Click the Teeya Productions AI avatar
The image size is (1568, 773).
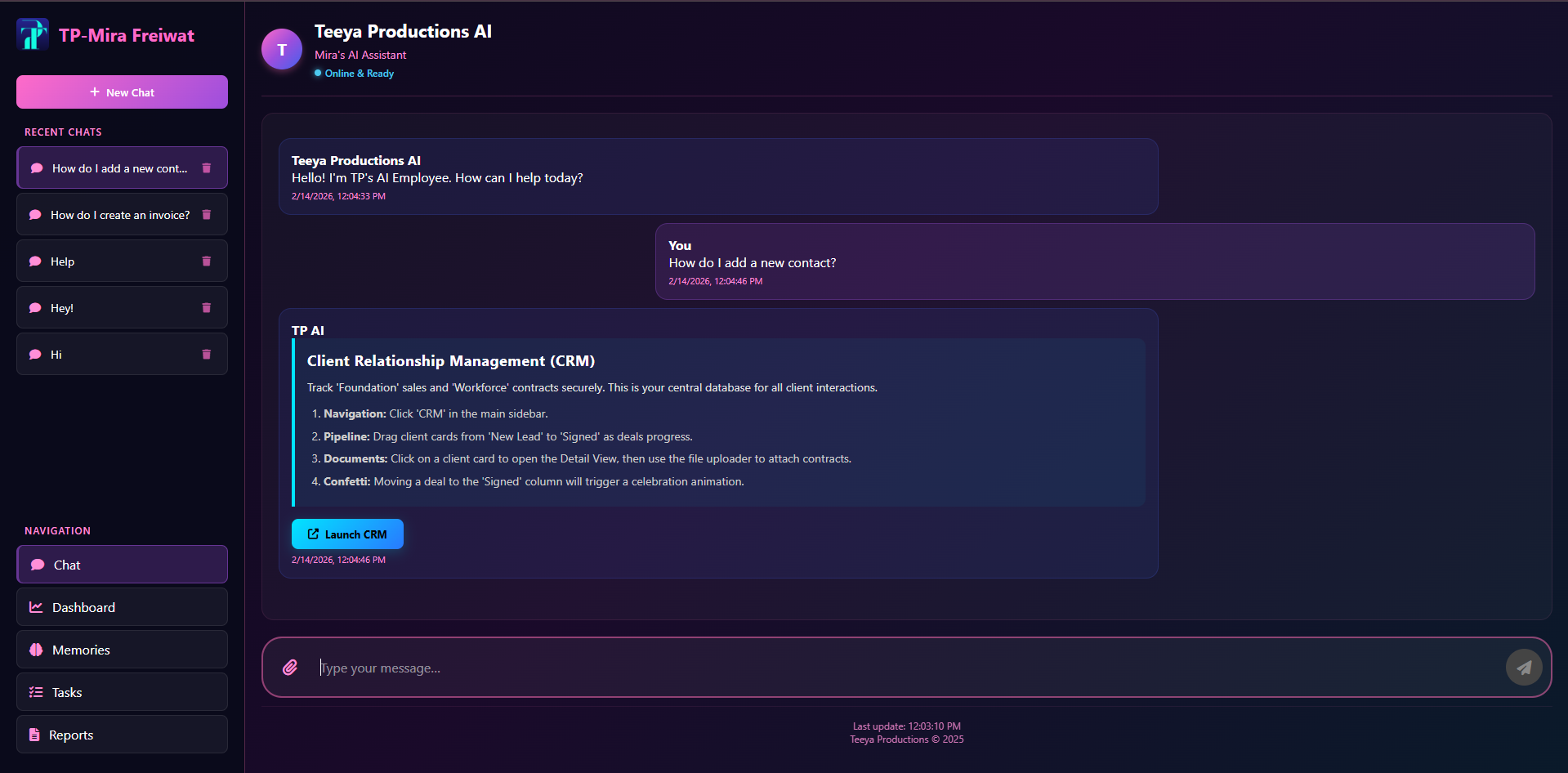tap(281, 48)
